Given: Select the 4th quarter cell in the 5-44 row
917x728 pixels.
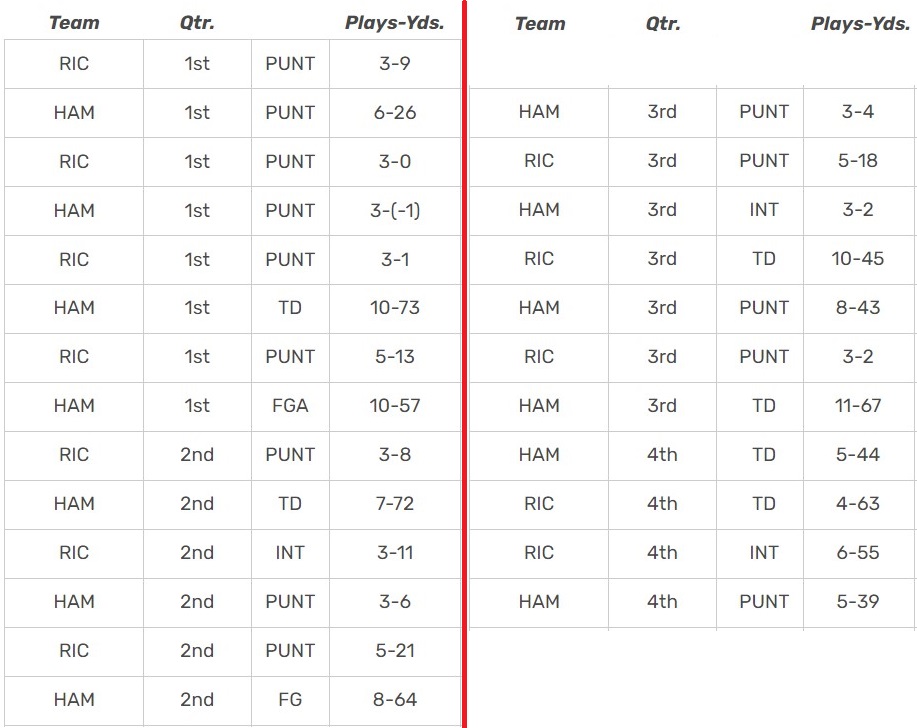Looking at the screenshot, I should (662, 455).
